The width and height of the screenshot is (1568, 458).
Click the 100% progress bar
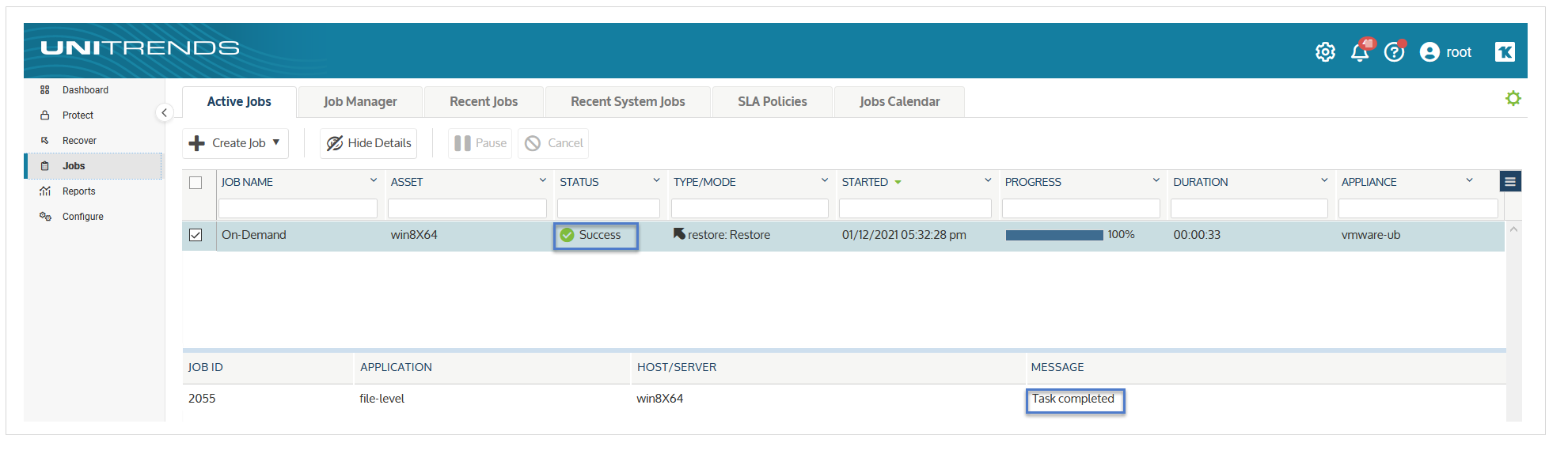point(1054,235)
